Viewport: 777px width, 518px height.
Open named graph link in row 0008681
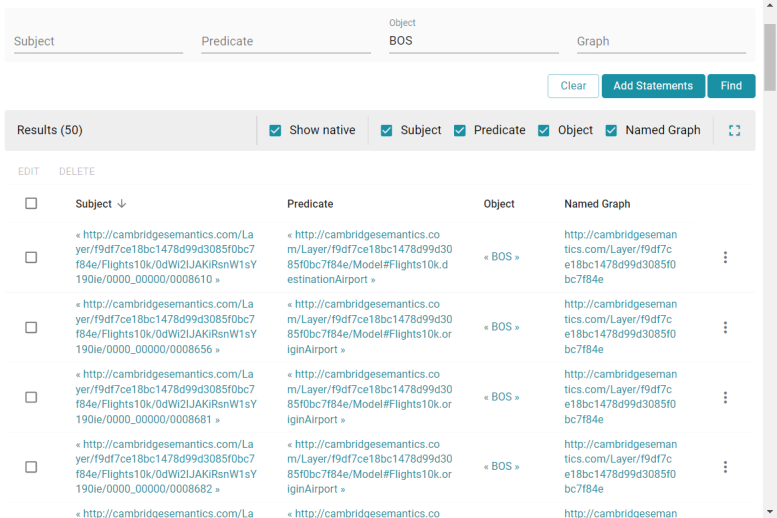(620, 397)
